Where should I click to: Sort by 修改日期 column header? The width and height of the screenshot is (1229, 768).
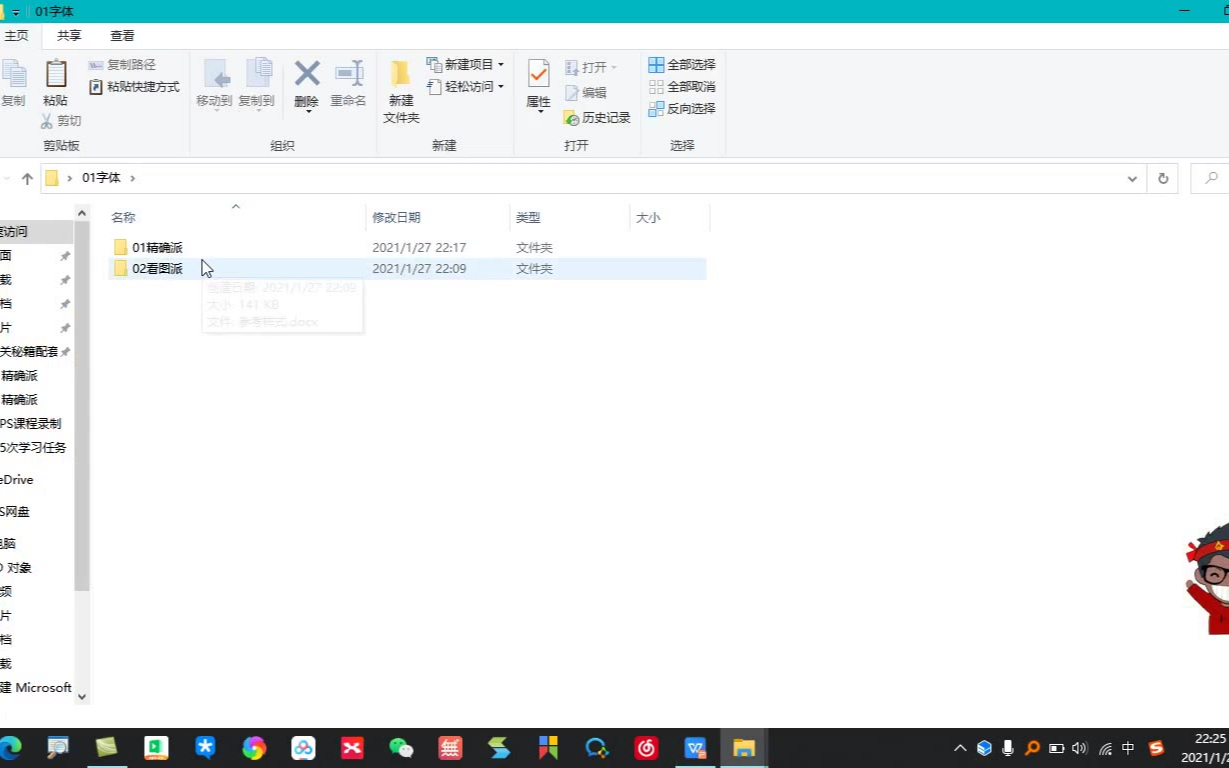[396, 217]
